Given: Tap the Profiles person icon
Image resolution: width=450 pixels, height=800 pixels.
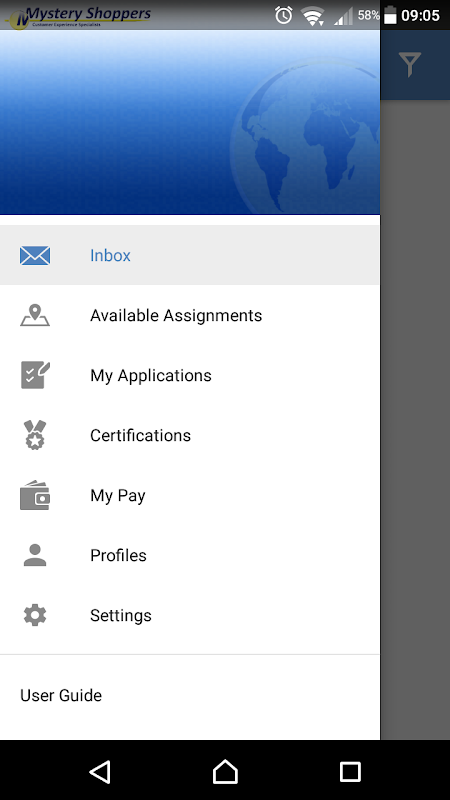Looking at the screenshot, I should 35,555.
